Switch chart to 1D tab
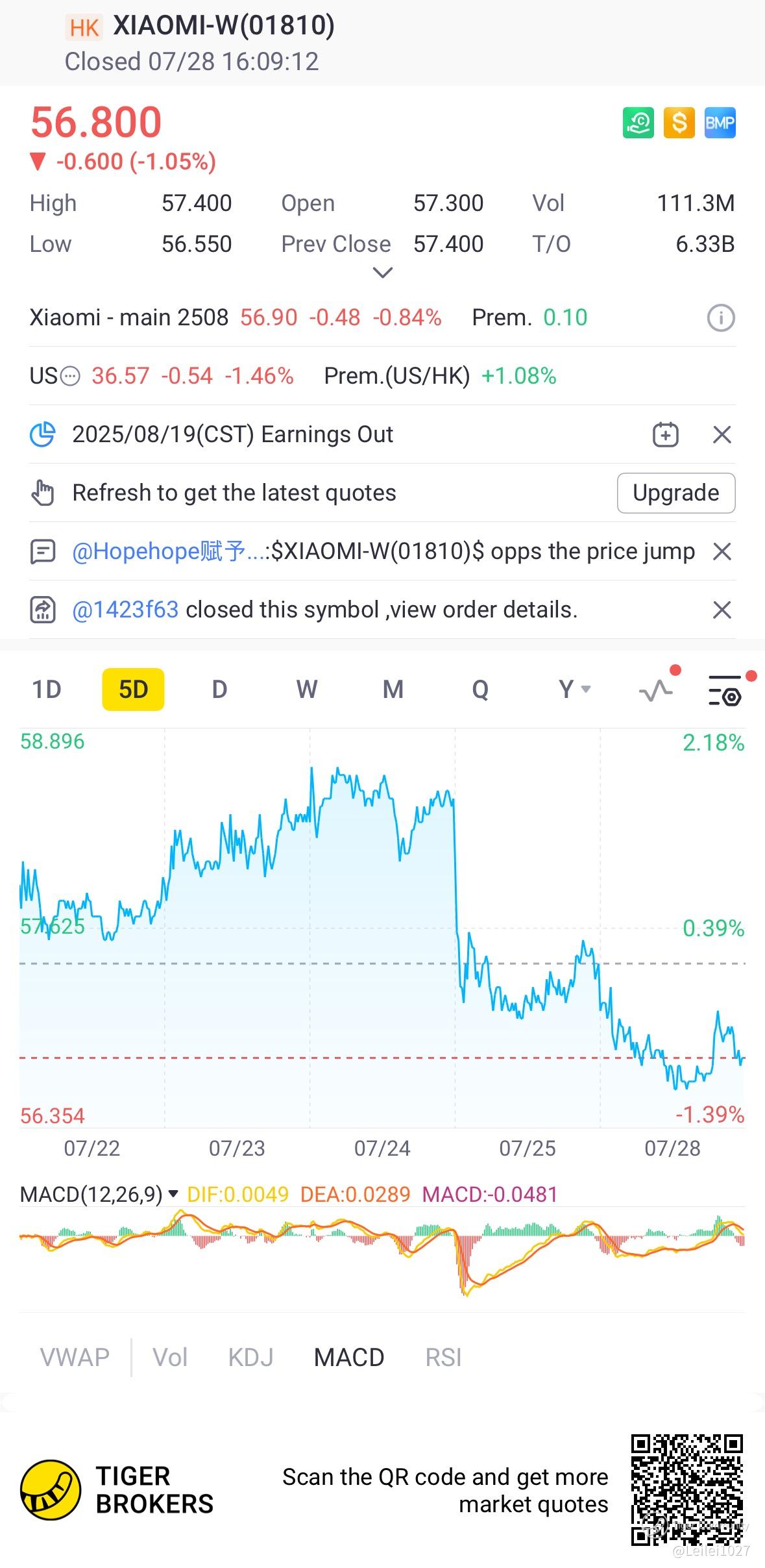The image size is (765, 1568). (47, 689)
